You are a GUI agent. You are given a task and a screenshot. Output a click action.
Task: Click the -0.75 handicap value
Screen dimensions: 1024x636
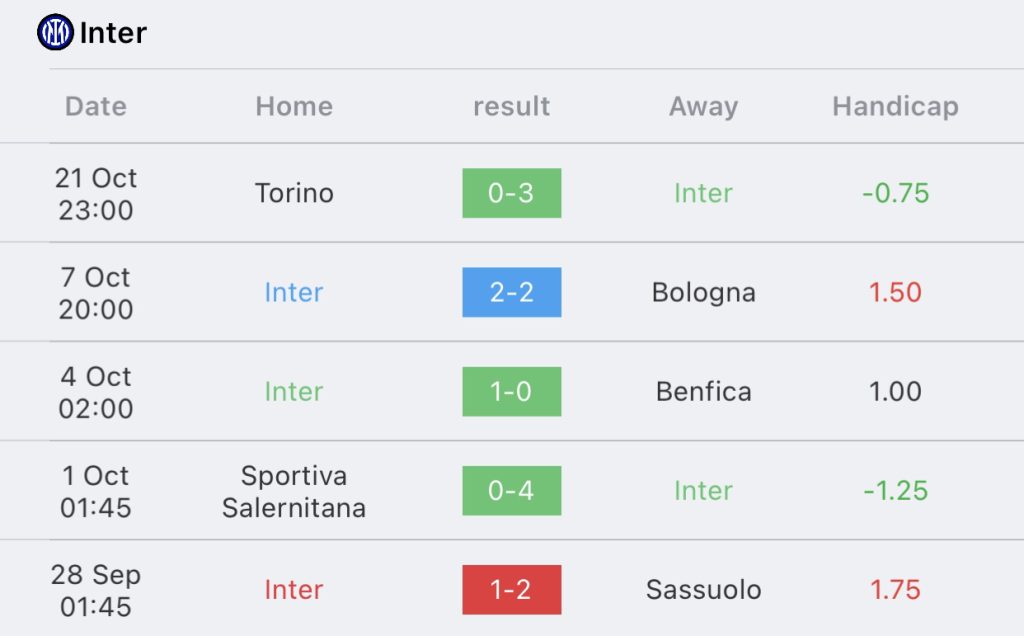point(895,193)
